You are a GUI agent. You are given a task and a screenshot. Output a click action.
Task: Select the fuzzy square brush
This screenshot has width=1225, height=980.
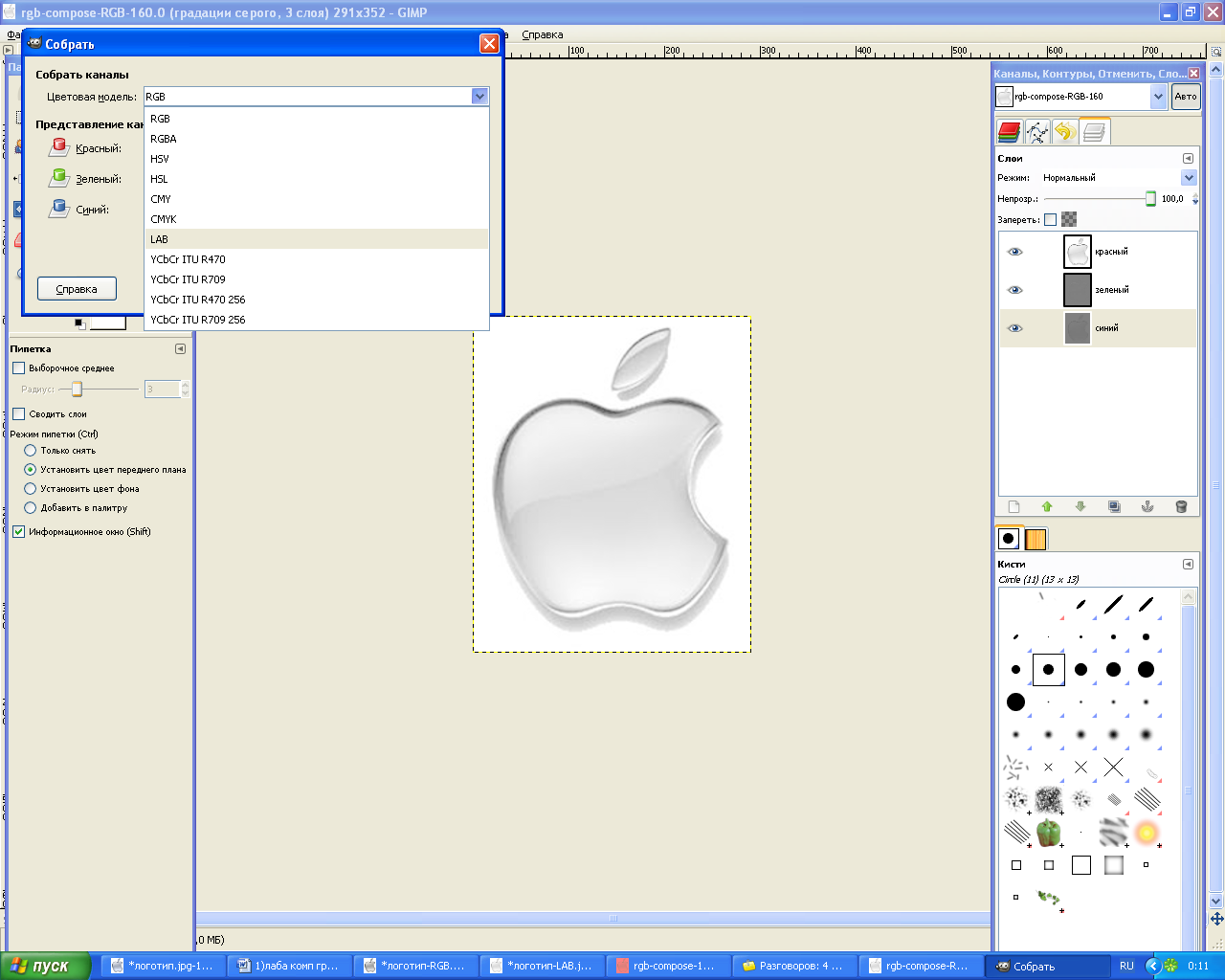pyautogui.click(x=1114, y=865)
